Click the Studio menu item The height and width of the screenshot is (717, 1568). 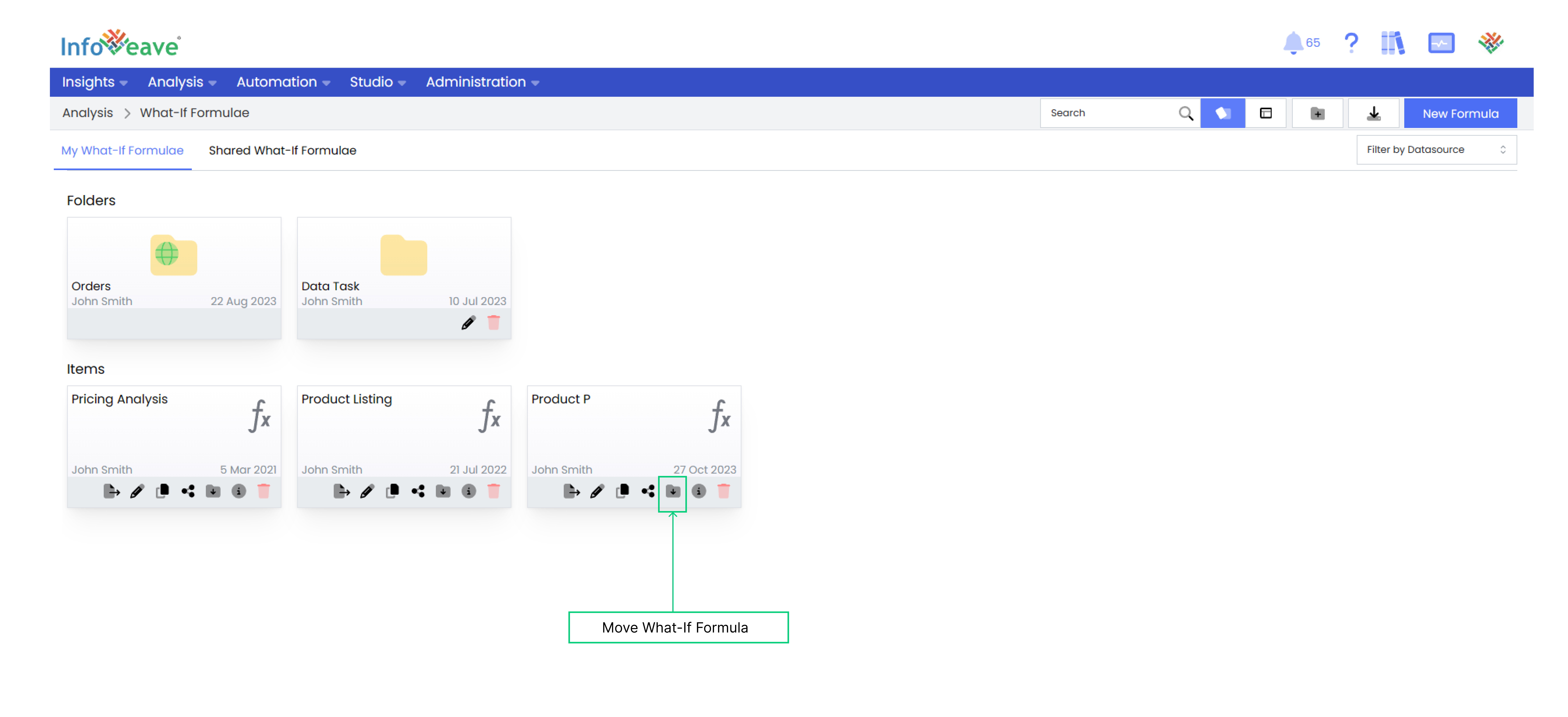(372, 82)
